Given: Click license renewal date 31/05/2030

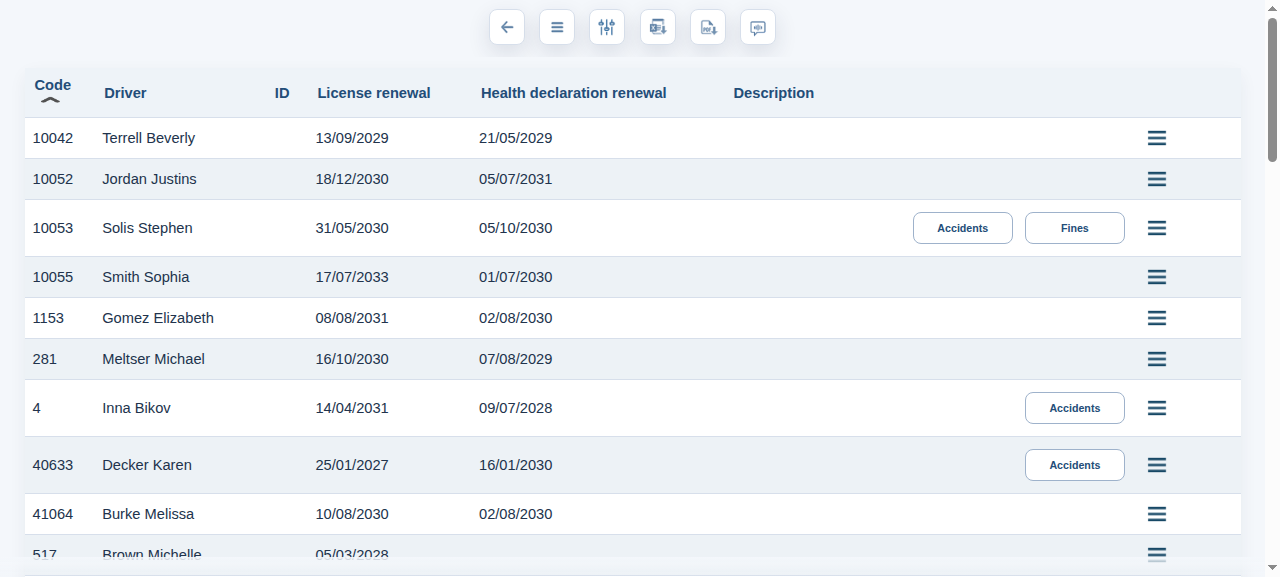Looking at the screenshot, I should pos(352,228).
